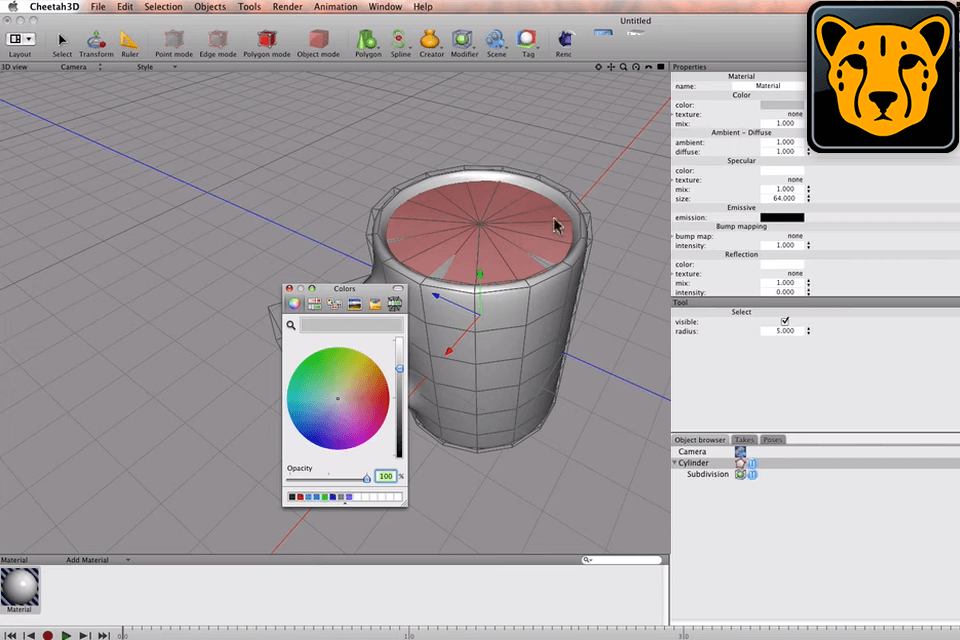Open the Layout dropdown
Viewport: 960px width, 640px height.
[20, 40]
